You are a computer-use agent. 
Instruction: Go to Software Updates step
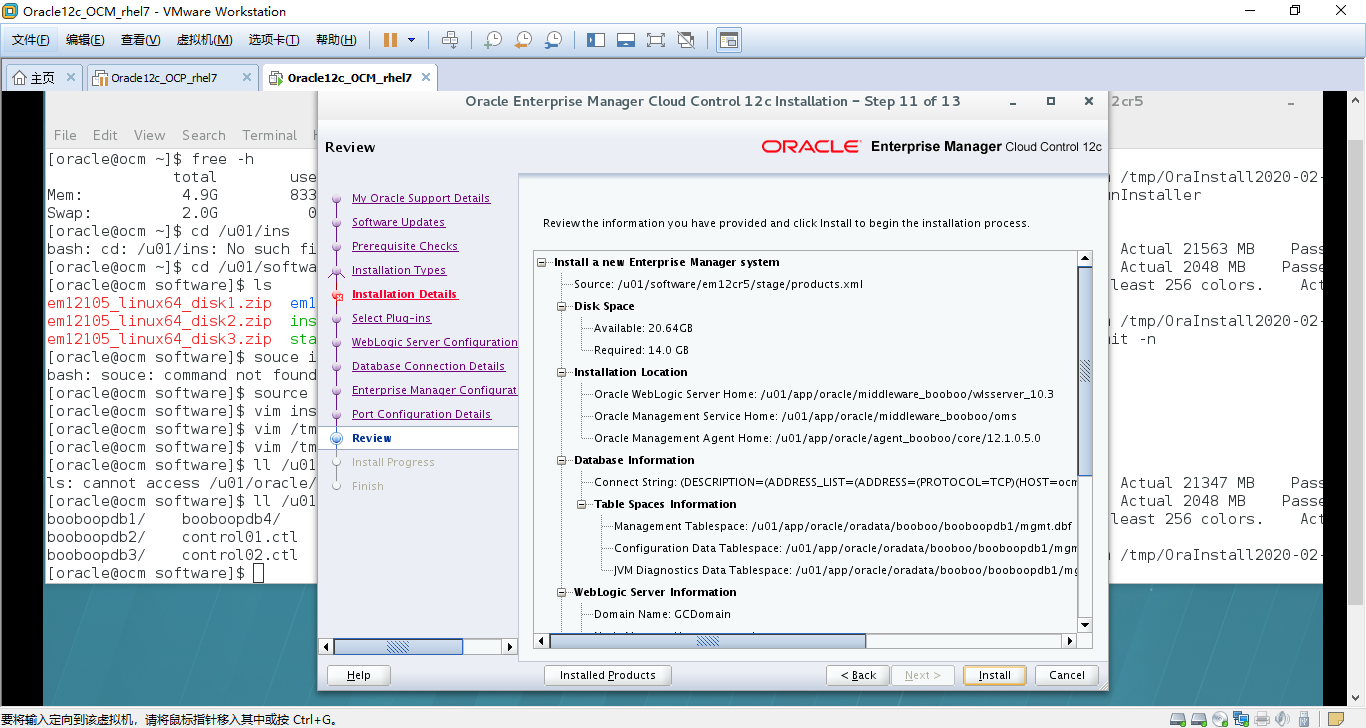pyautogui.click(x=398, y=222)
